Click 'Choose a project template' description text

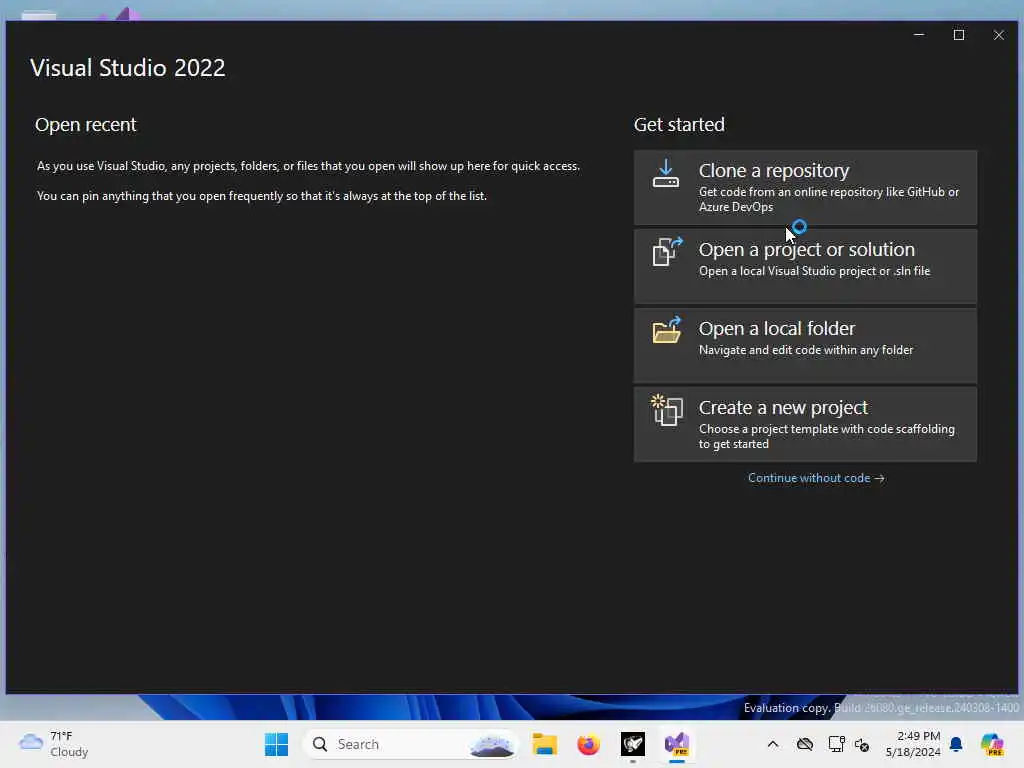[x=827, y=436]
